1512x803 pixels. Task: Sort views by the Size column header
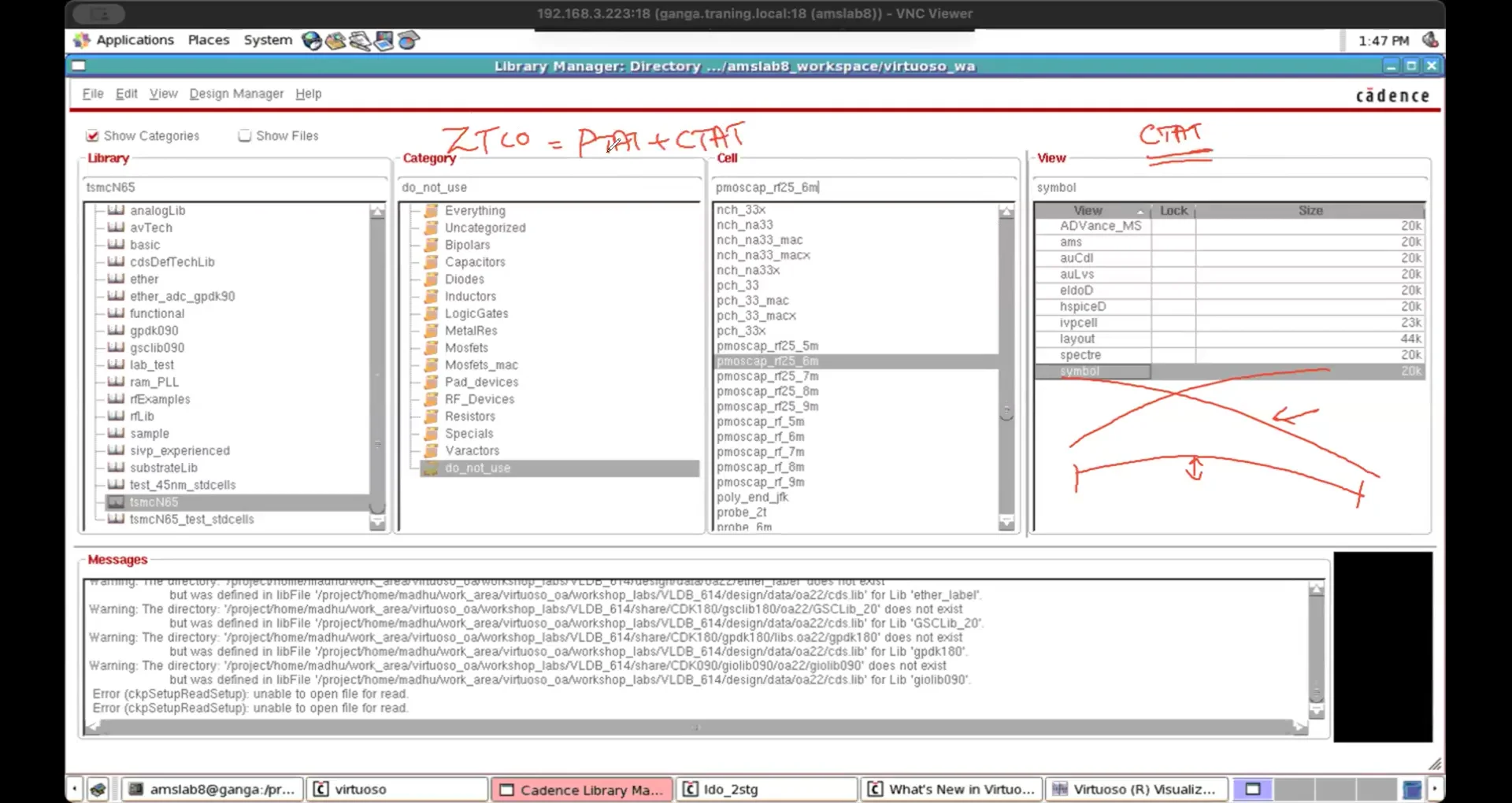[x=1310, y=211]
